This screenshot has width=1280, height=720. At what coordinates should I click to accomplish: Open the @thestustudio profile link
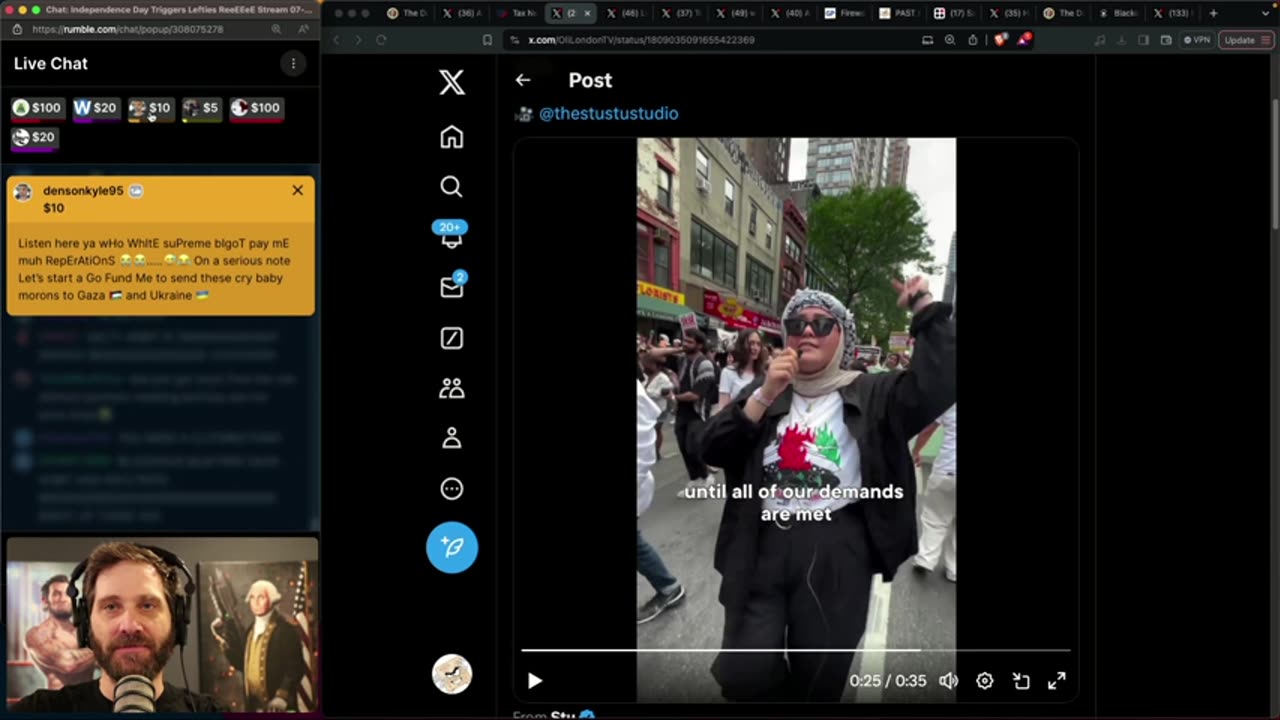(608, 114)
